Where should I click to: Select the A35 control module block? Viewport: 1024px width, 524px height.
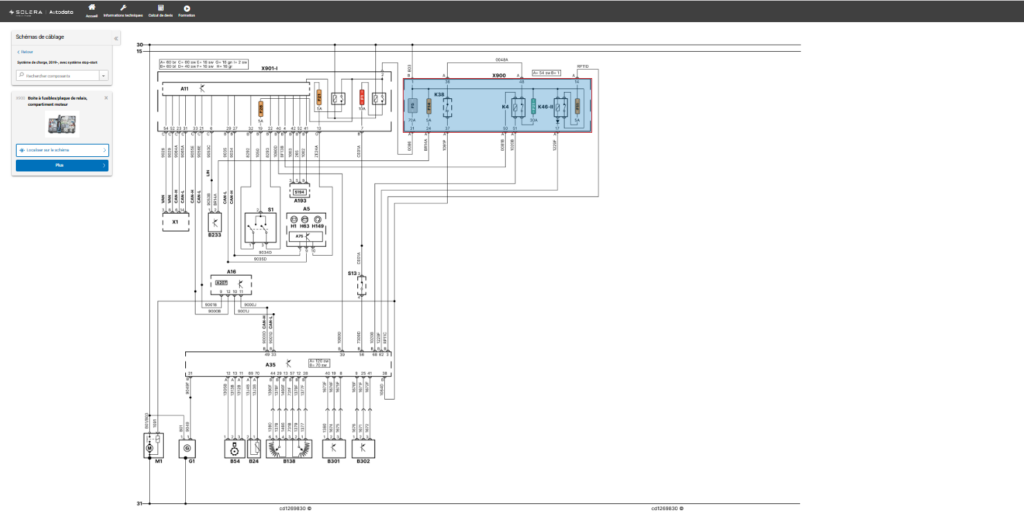[288, 365]
